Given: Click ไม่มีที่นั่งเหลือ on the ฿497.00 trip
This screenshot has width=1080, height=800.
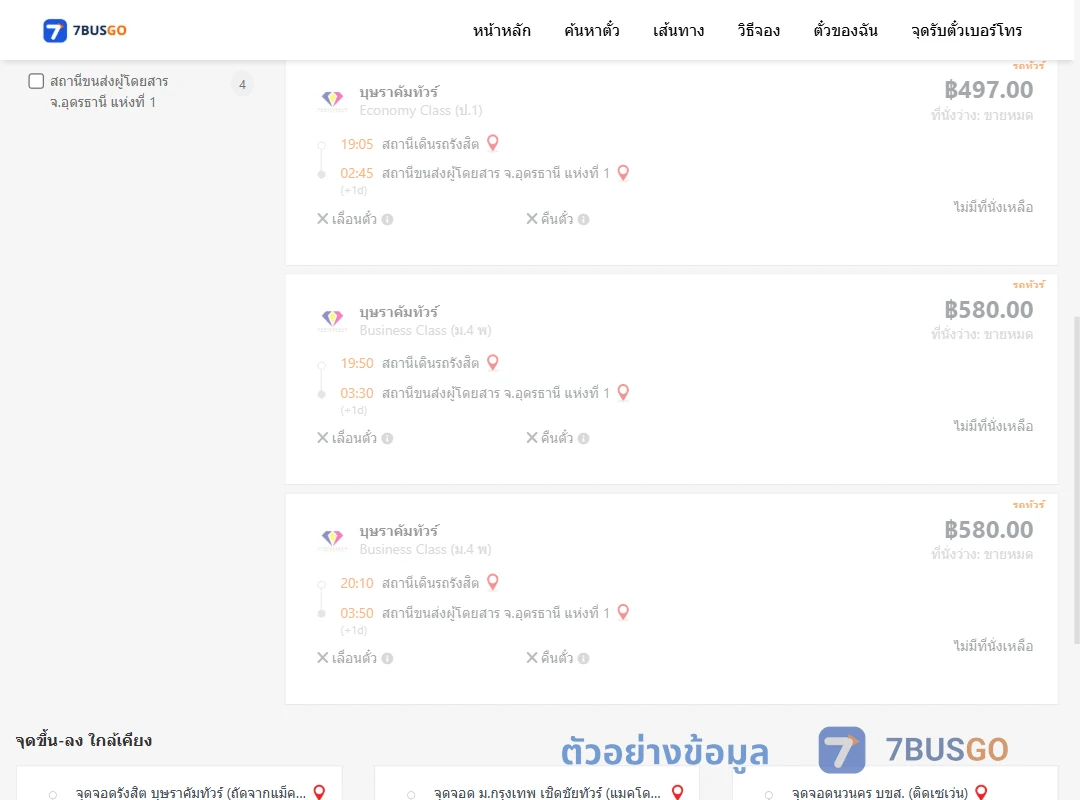Looking at the screenshot, I should click(993, 207).
